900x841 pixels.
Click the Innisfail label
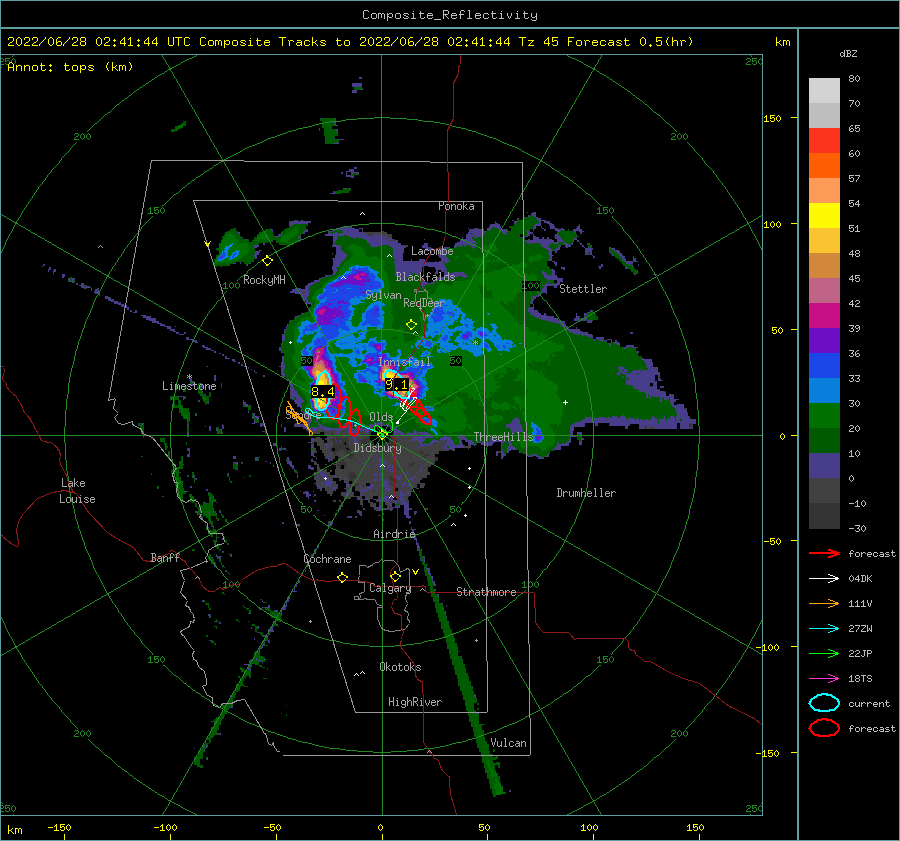click(x=404, y=362)
